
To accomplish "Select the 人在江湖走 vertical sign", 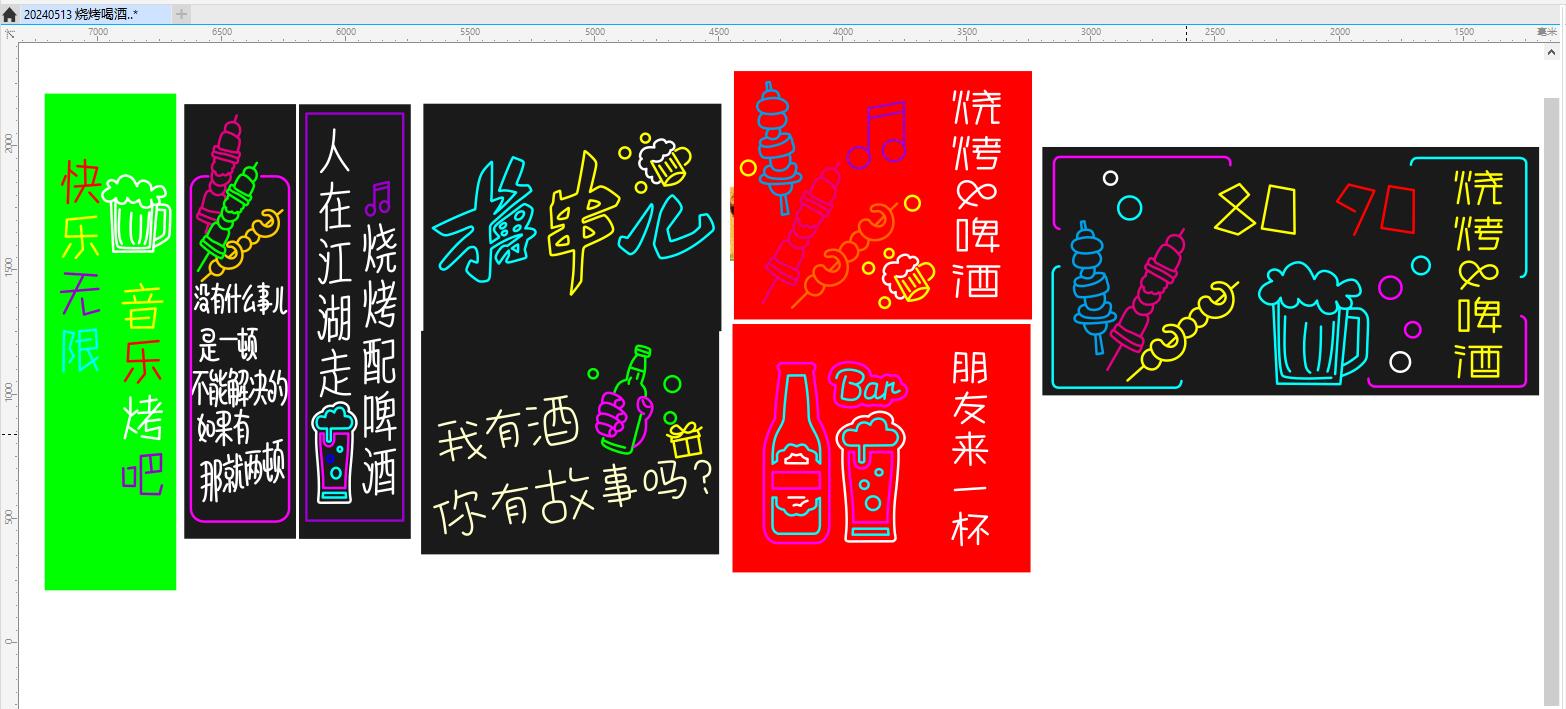I will (x=355, y=321).
